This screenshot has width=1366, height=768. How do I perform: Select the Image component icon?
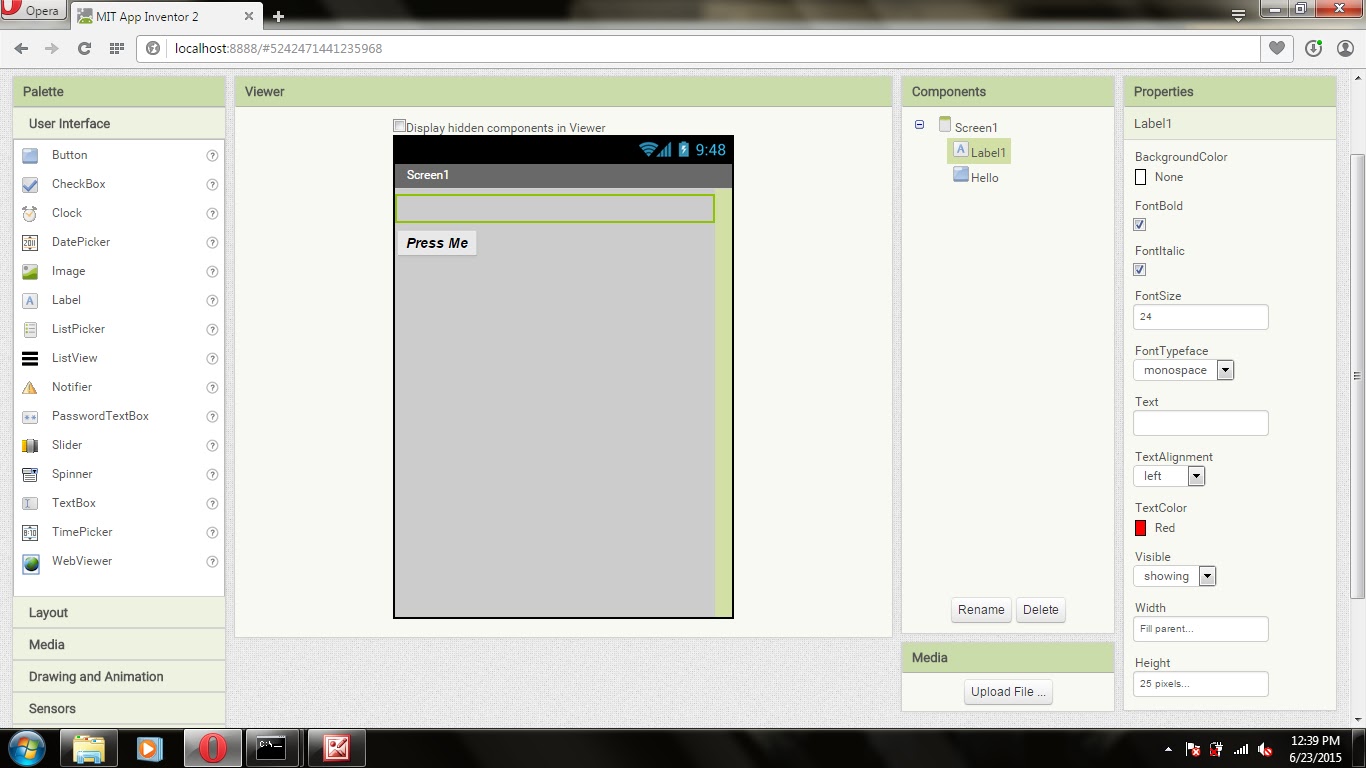(68, 271)
